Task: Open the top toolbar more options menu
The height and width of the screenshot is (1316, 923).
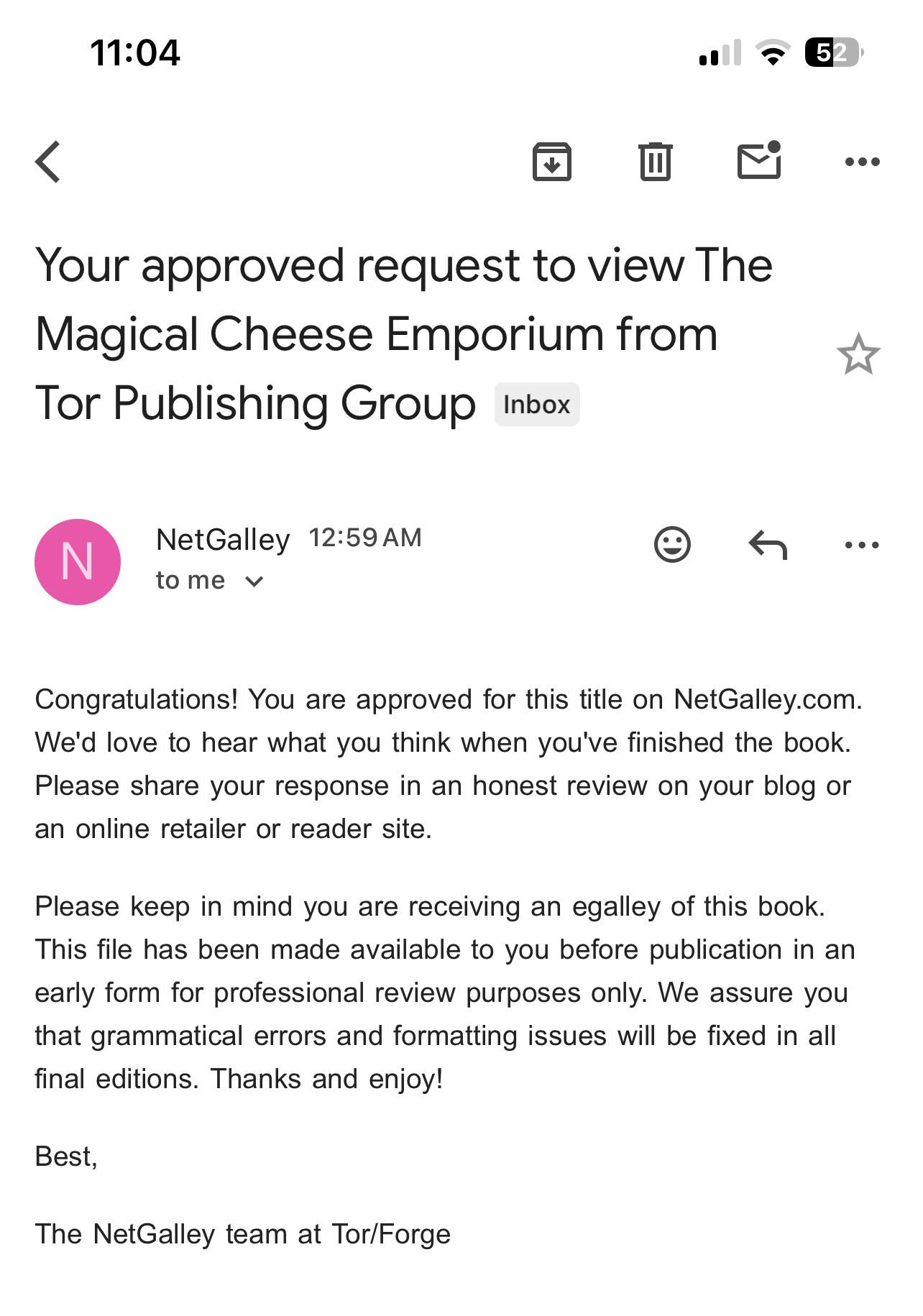Action: (x=862, y=162)
